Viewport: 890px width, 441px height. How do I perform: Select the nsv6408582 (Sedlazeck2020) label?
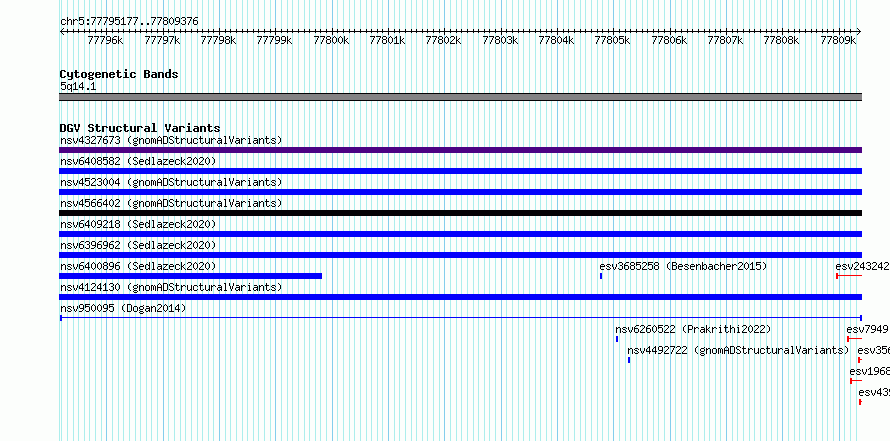tap(138, 161)
